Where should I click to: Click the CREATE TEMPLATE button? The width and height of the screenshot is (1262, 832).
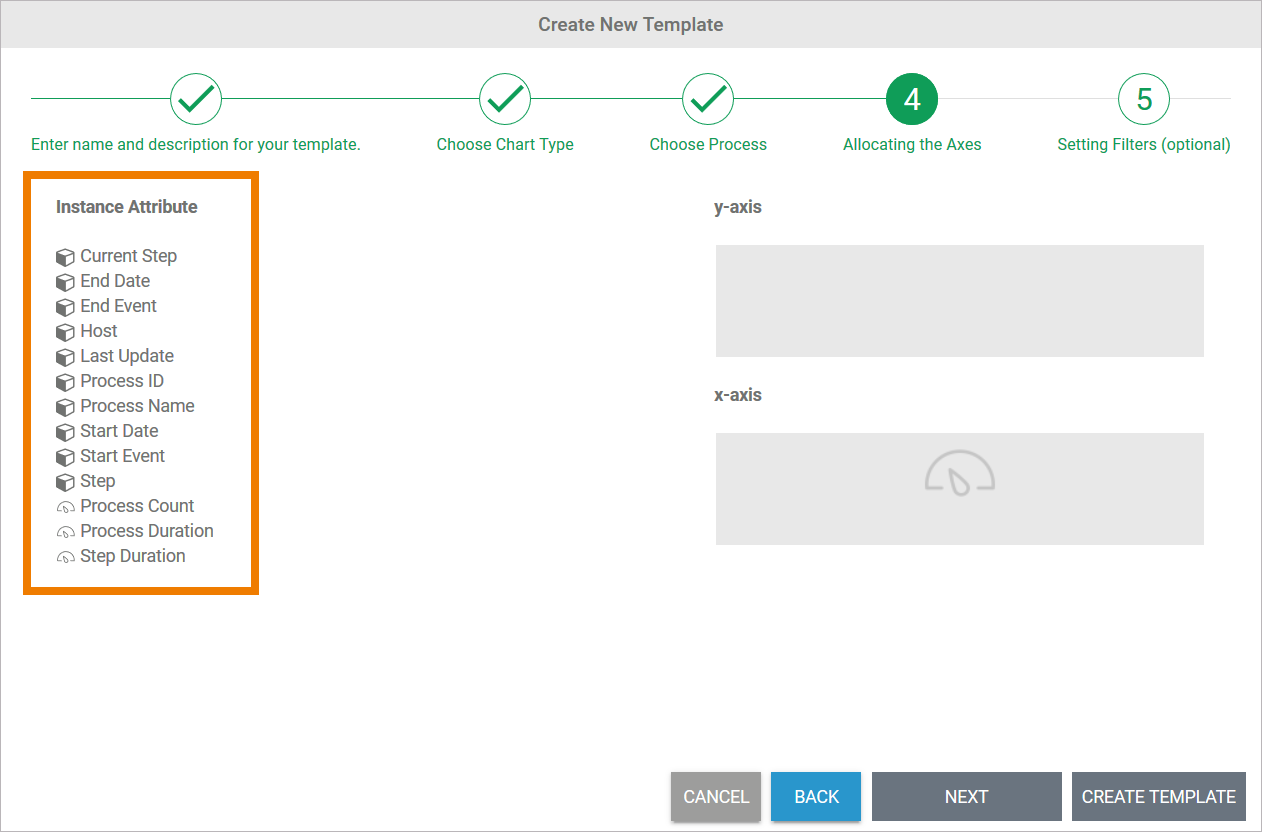tap(1158, 797)
